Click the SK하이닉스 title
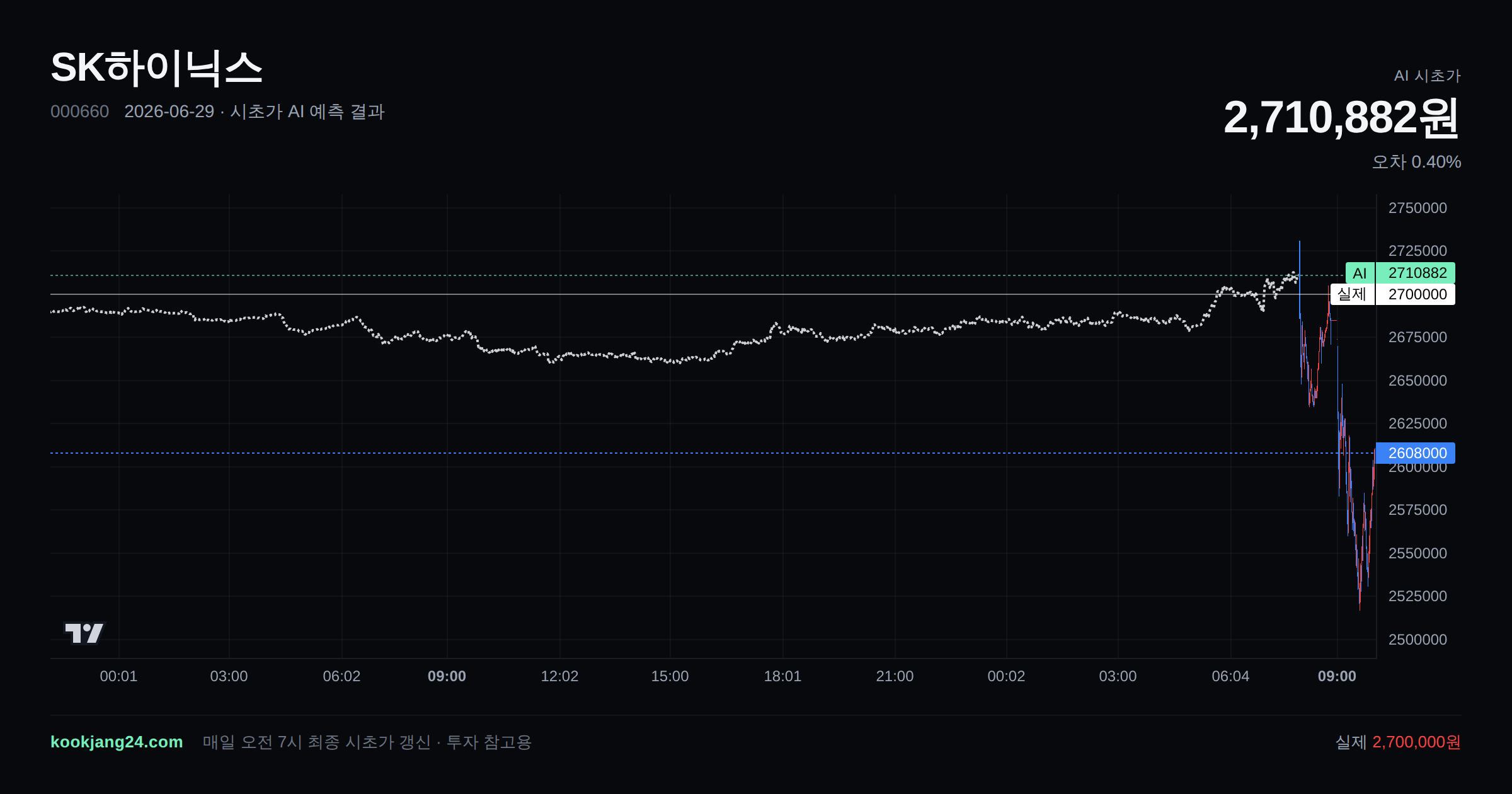 click(156, 67)
